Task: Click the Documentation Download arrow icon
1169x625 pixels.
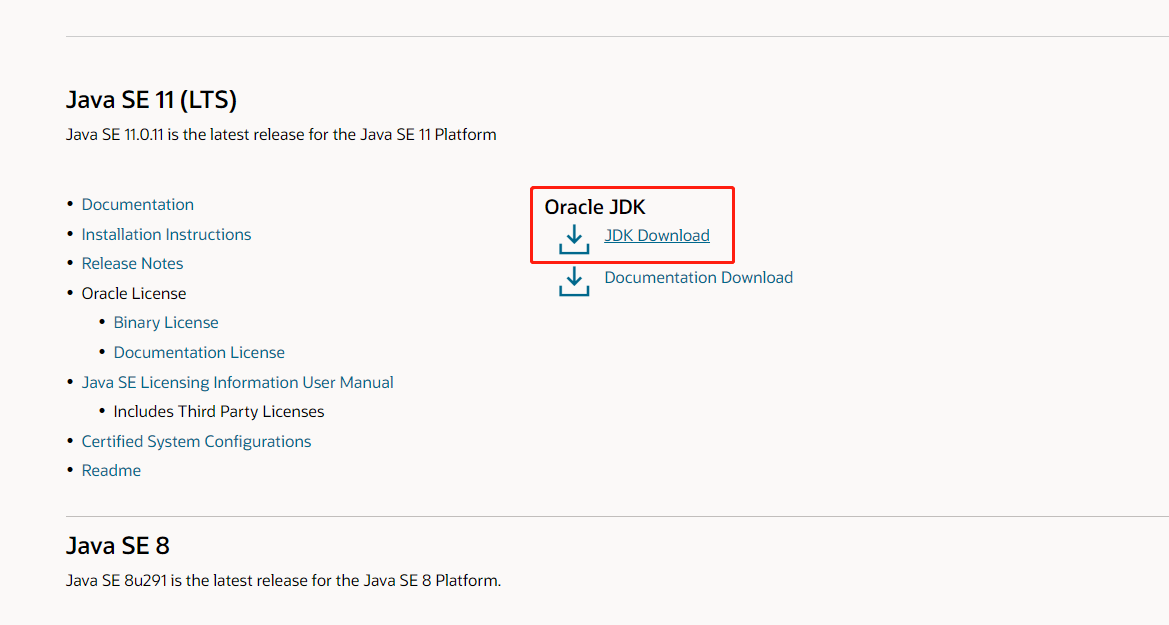Action: (574, 281)
